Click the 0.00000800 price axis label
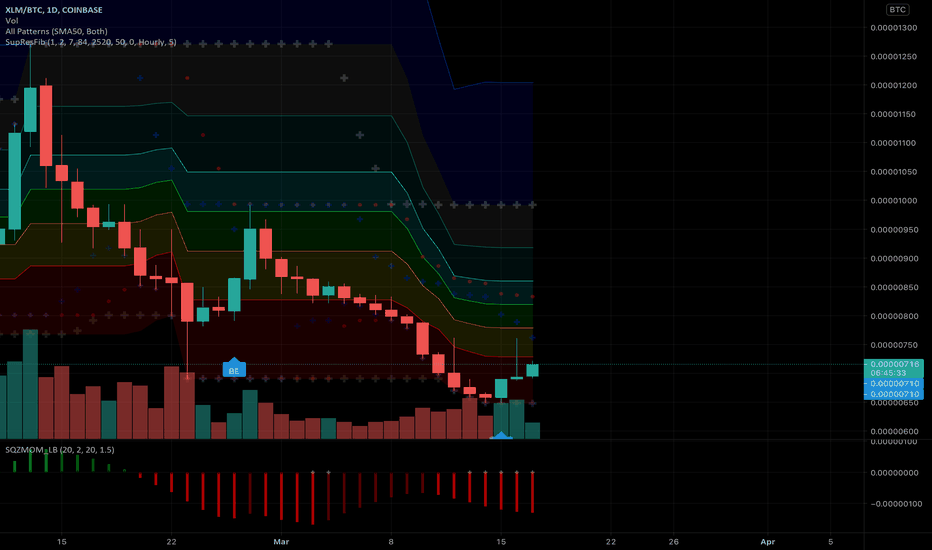Viewport: 932px width, 550px height. (893, 316)
